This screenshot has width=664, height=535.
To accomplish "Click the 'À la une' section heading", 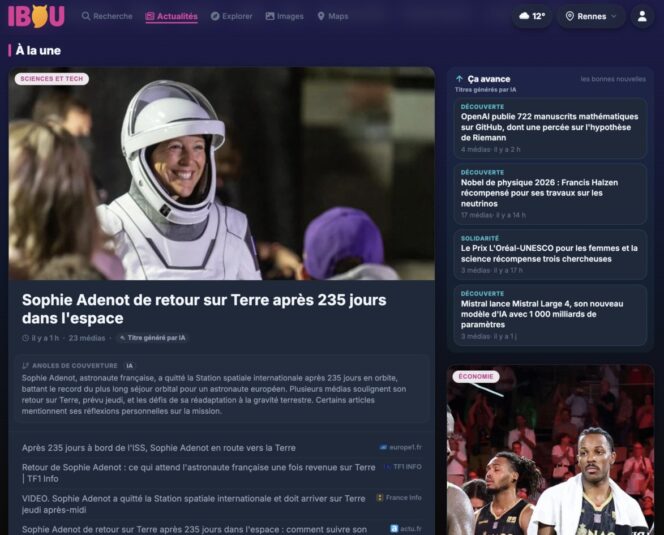I will point(39,50).
